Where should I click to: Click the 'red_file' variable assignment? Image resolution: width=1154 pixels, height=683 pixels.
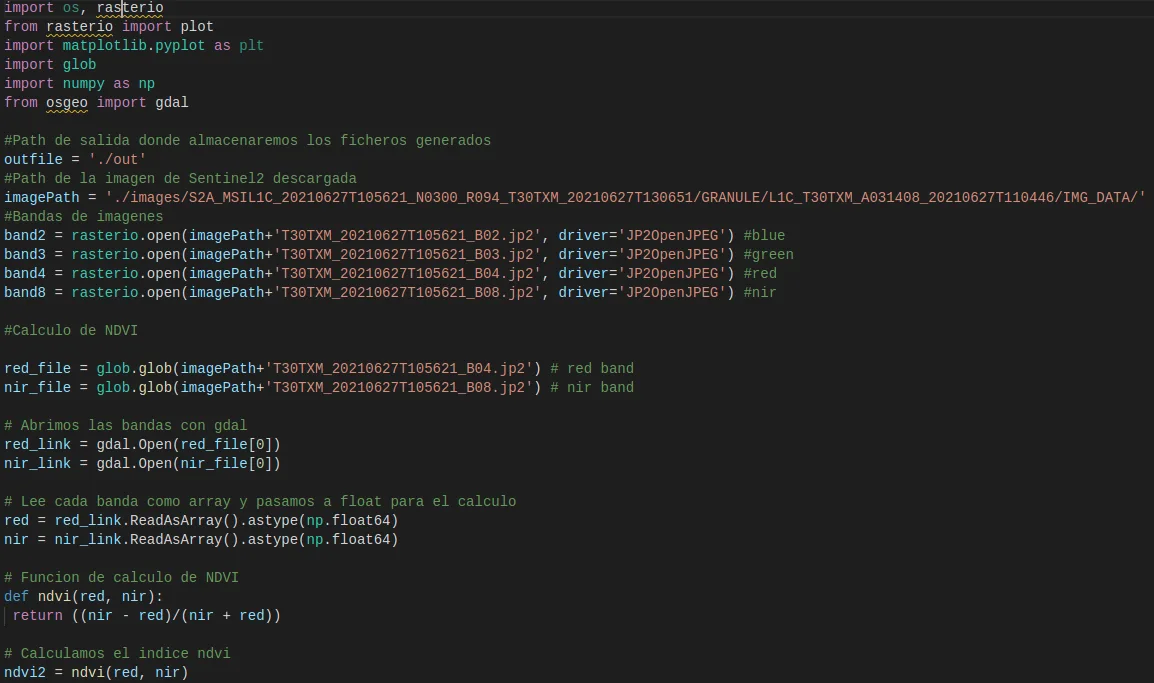(38, 369)
